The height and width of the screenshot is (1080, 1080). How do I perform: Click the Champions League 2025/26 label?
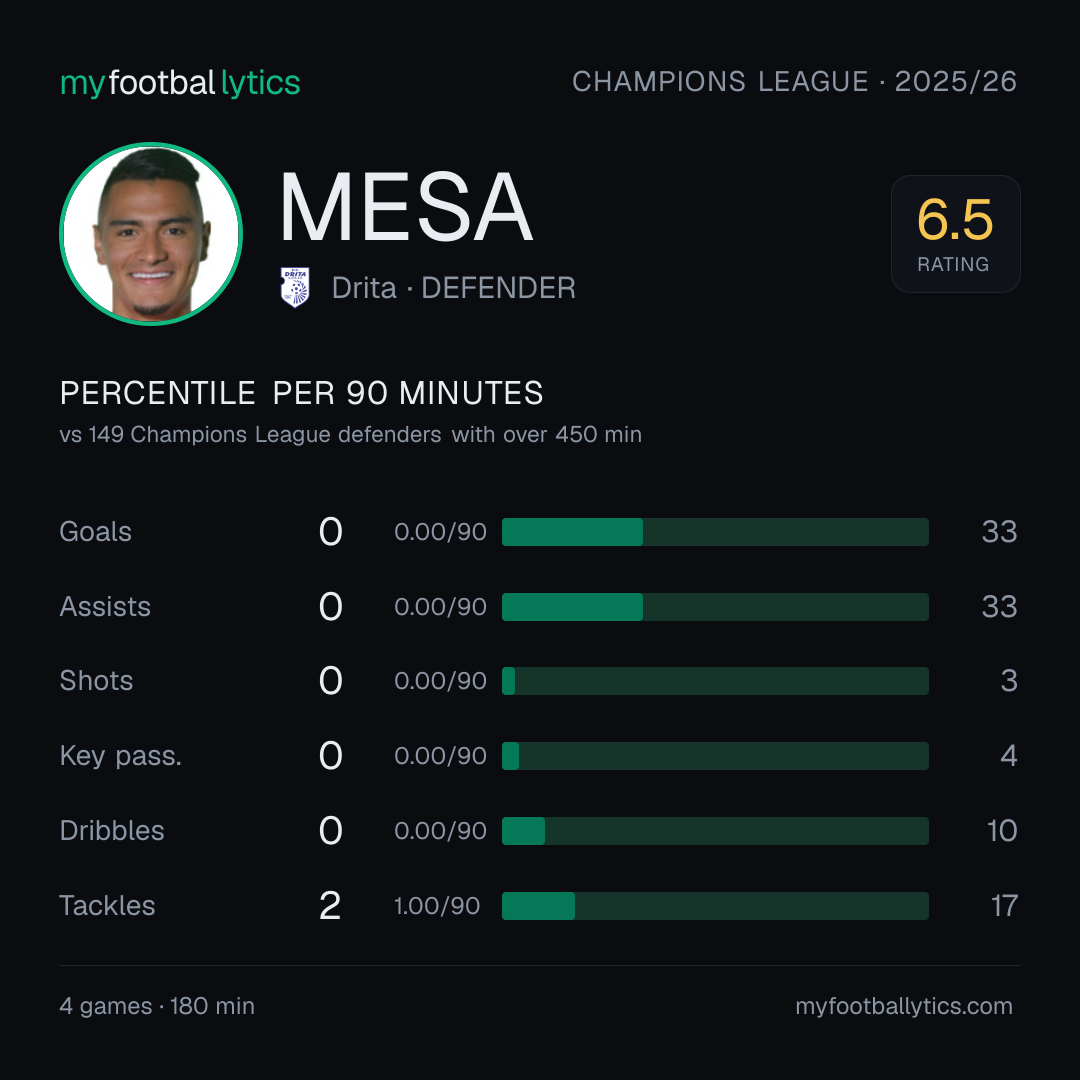(794, 81)
